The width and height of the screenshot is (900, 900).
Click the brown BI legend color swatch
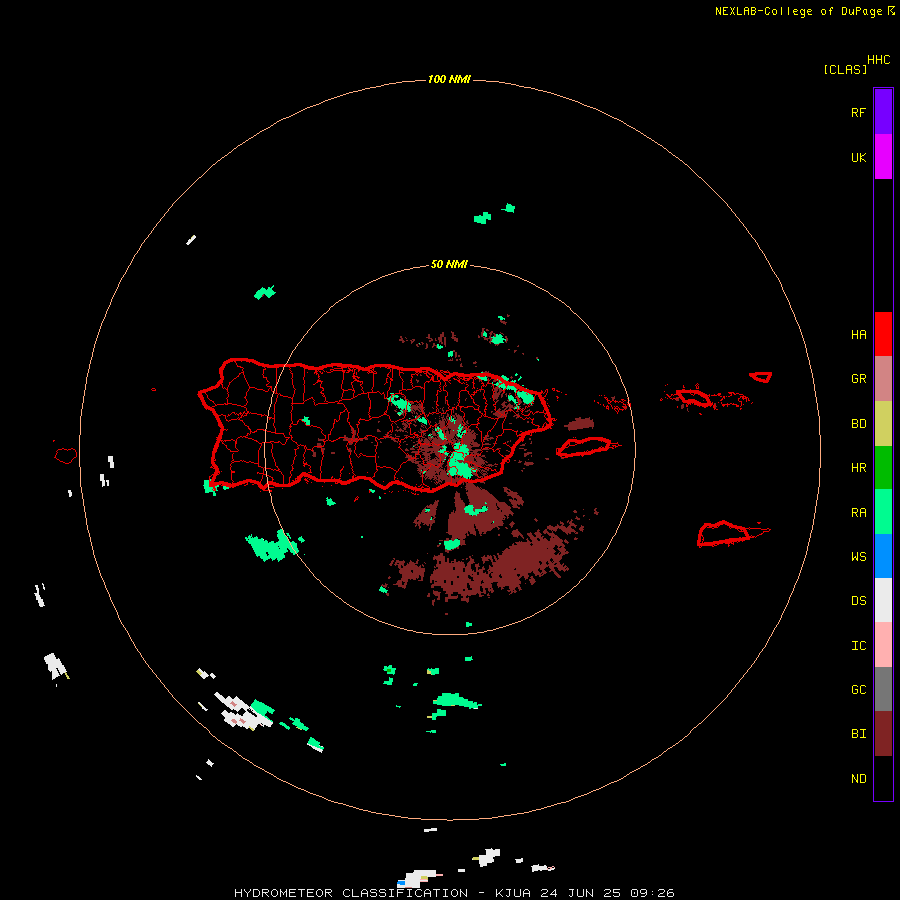(x=883, y=734)
